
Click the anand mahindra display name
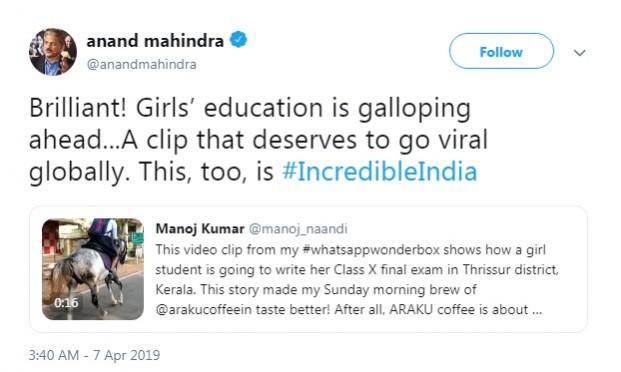155,40
